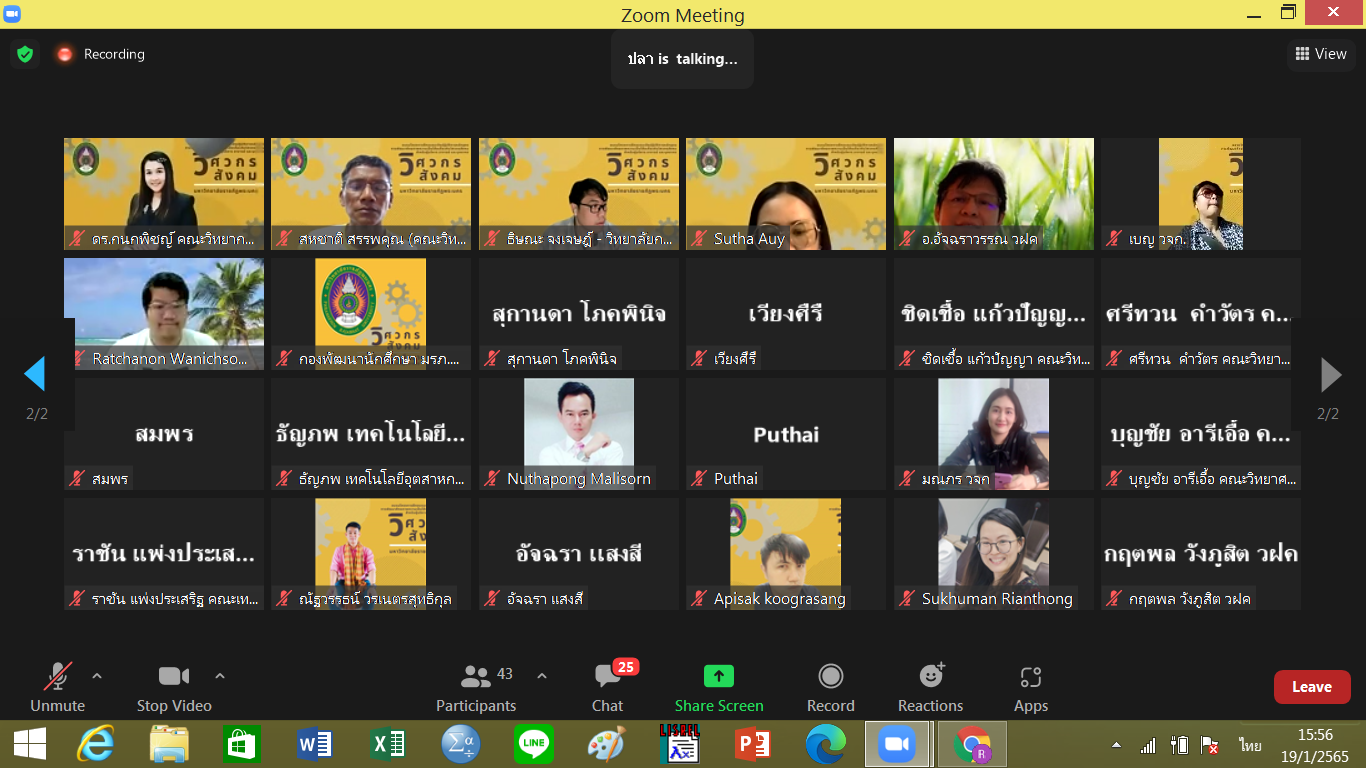Open the LISREL taskbar icon

[679, 744]
